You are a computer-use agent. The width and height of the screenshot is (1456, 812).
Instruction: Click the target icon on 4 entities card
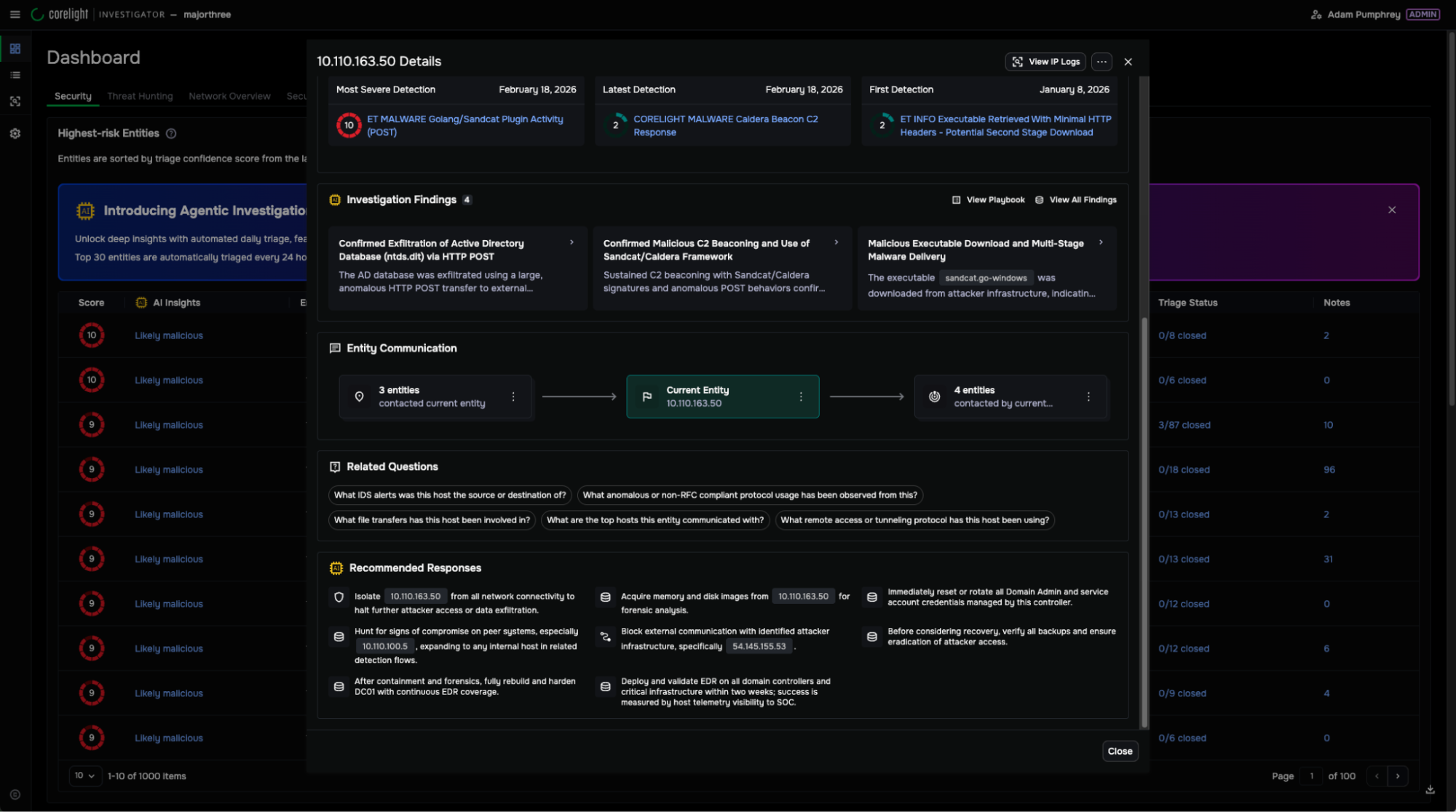[934, 397]
